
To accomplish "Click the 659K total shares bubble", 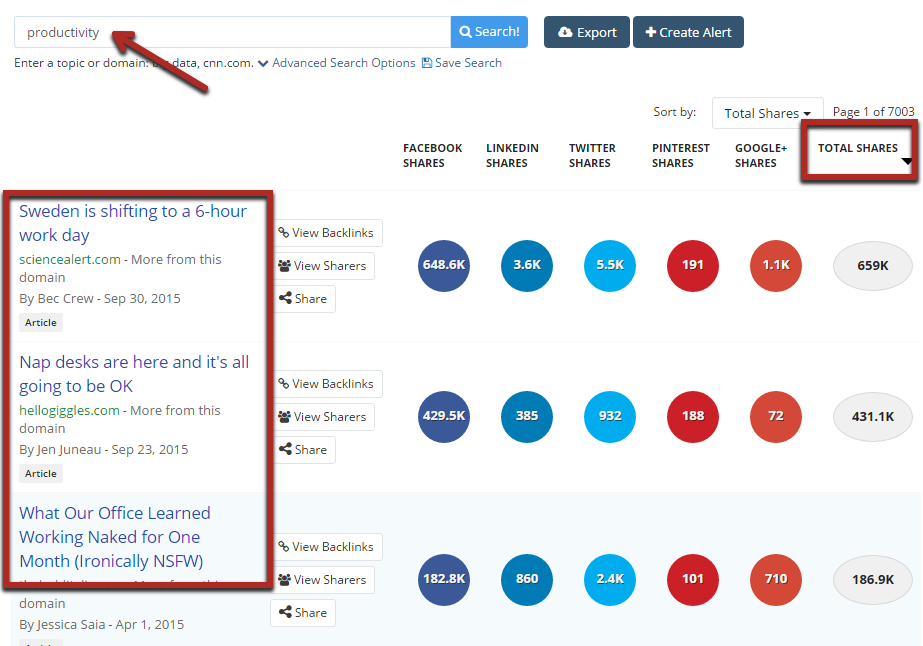I will pos(873,266).
